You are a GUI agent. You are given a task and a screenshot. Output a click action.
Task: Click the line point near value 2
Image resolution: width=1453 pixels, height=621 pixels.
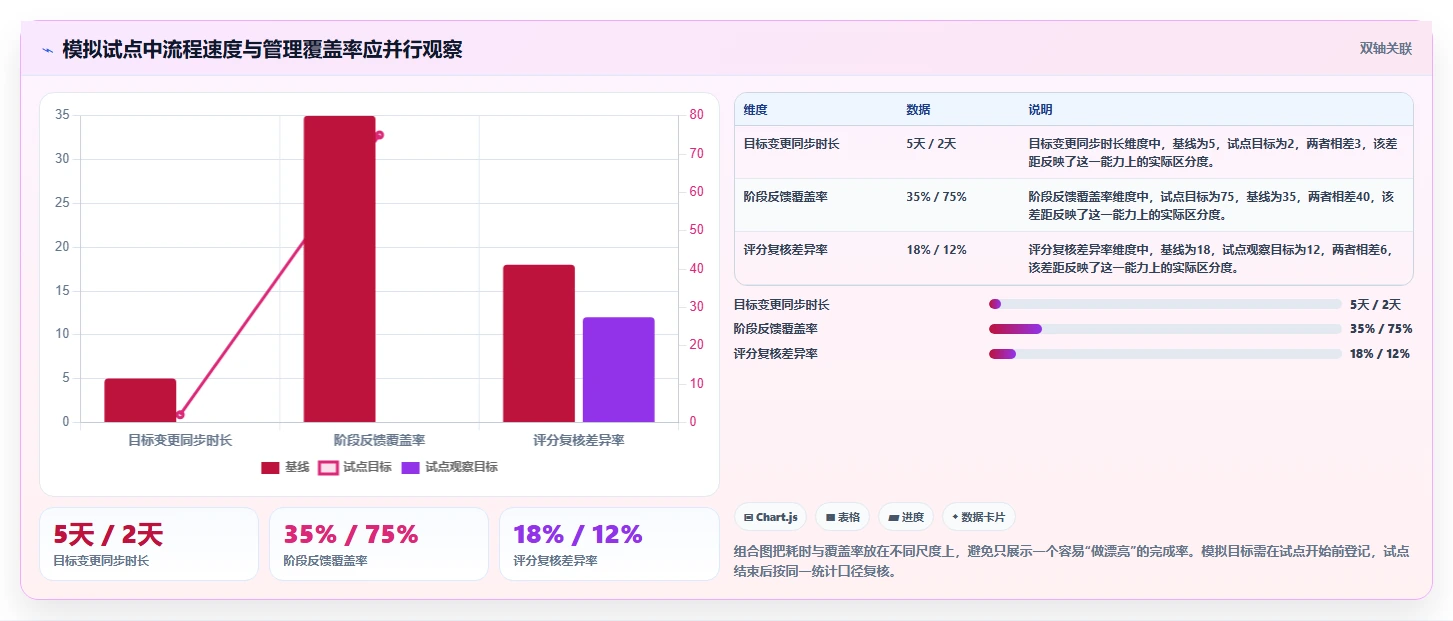180,414
